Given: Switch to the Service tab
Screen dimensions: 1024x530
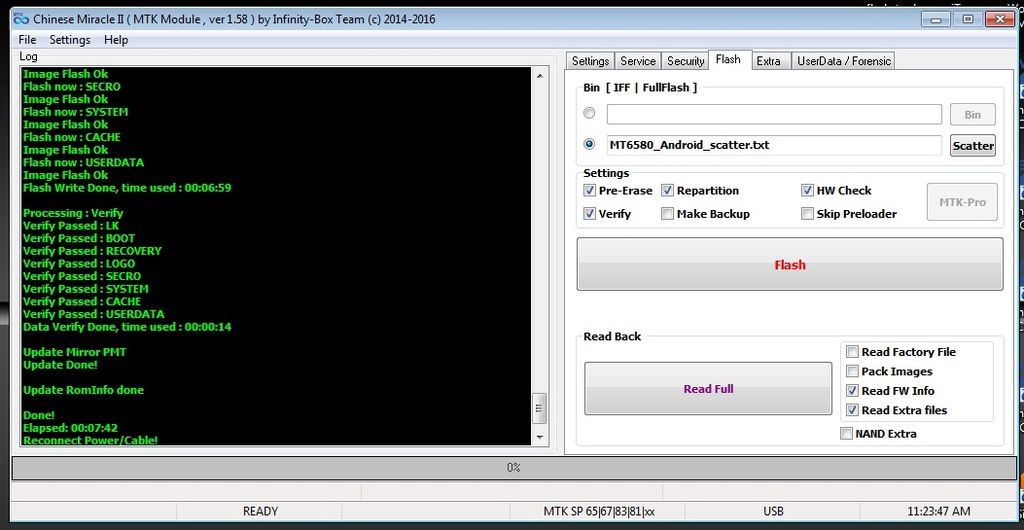Looking at the screenshot, I should point(637,61).
